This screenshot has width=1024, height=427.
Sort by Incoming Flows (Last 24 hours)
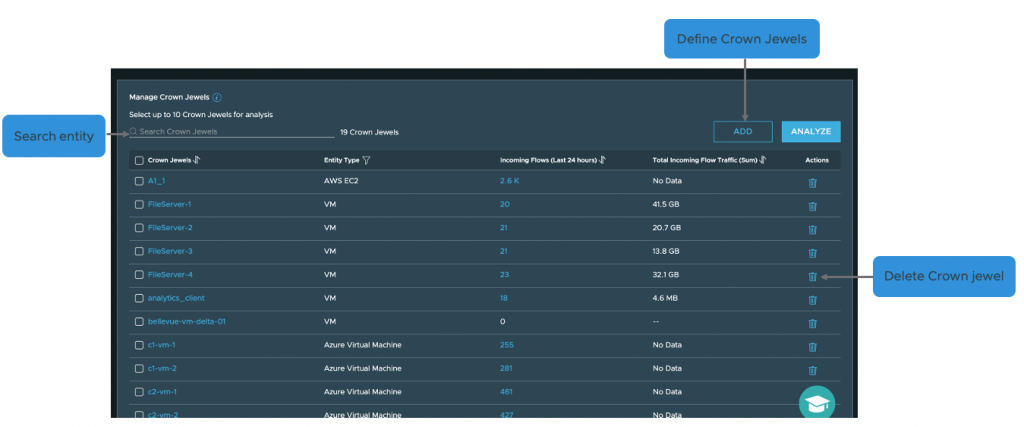pyautogui.click(x=603, y=160)
